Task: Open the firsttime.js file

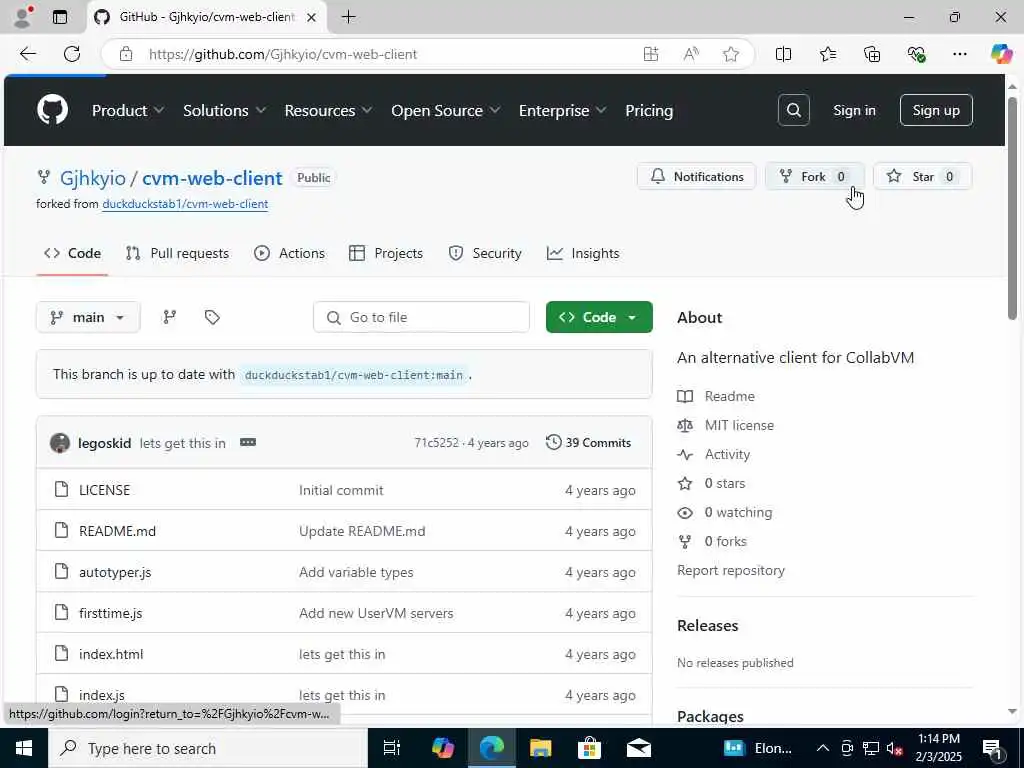Action: click(x=110, y=613)
